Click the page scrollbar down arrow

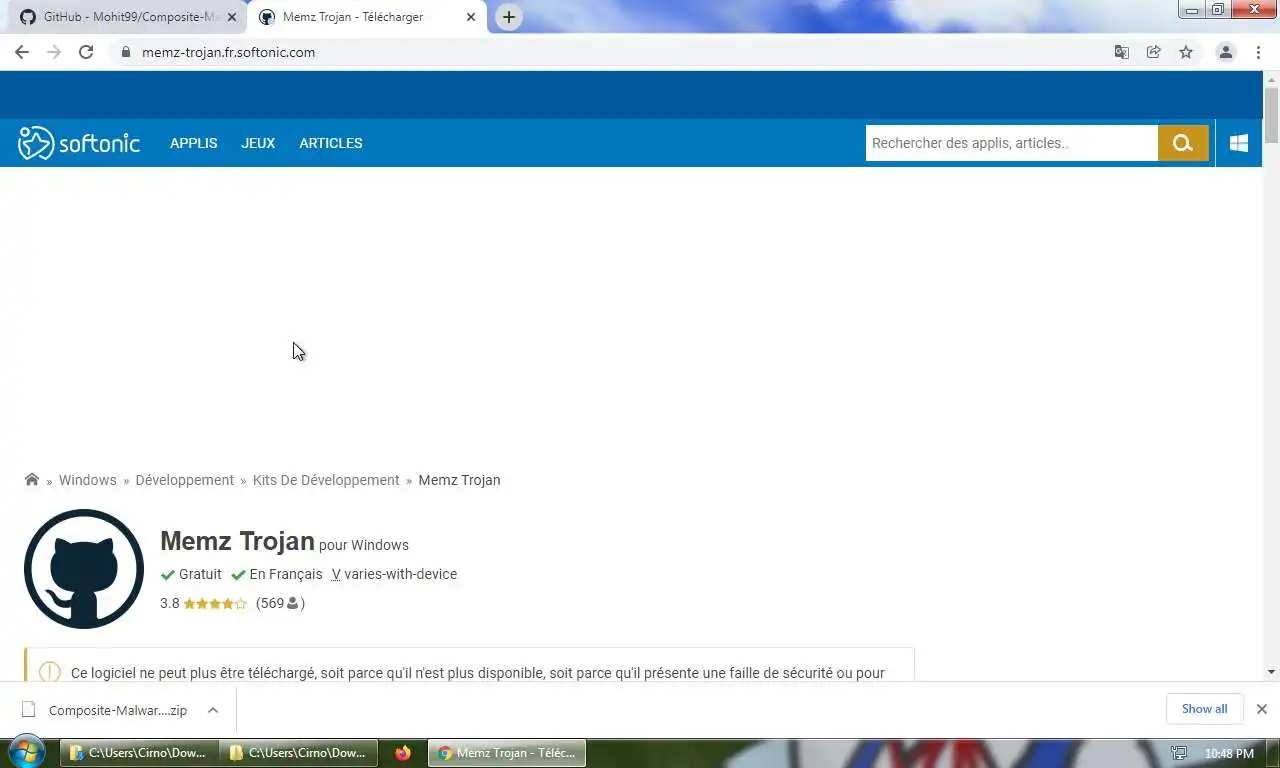pyautogui.click(x=1271, y=672)
